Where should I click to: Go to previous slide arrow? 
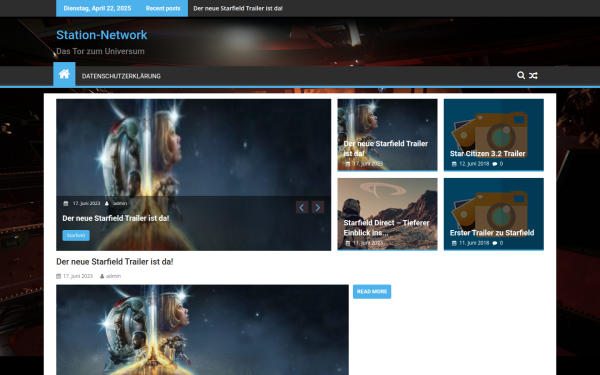coord(302,207)
